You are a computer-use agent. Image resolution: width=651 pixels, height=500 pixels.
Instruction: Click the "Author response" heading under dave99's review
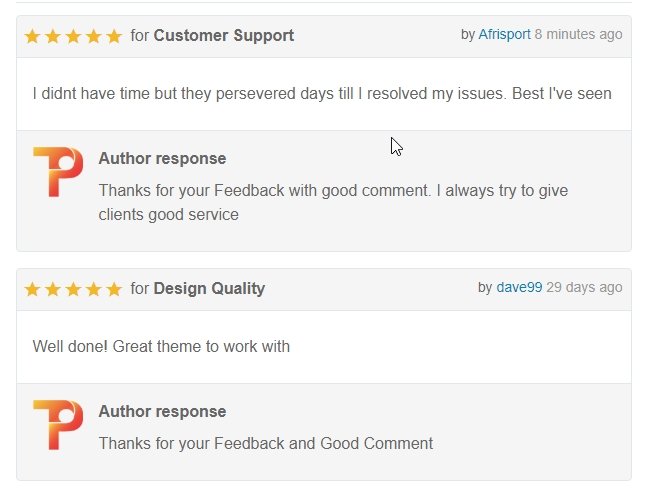(x=162, y=412)
